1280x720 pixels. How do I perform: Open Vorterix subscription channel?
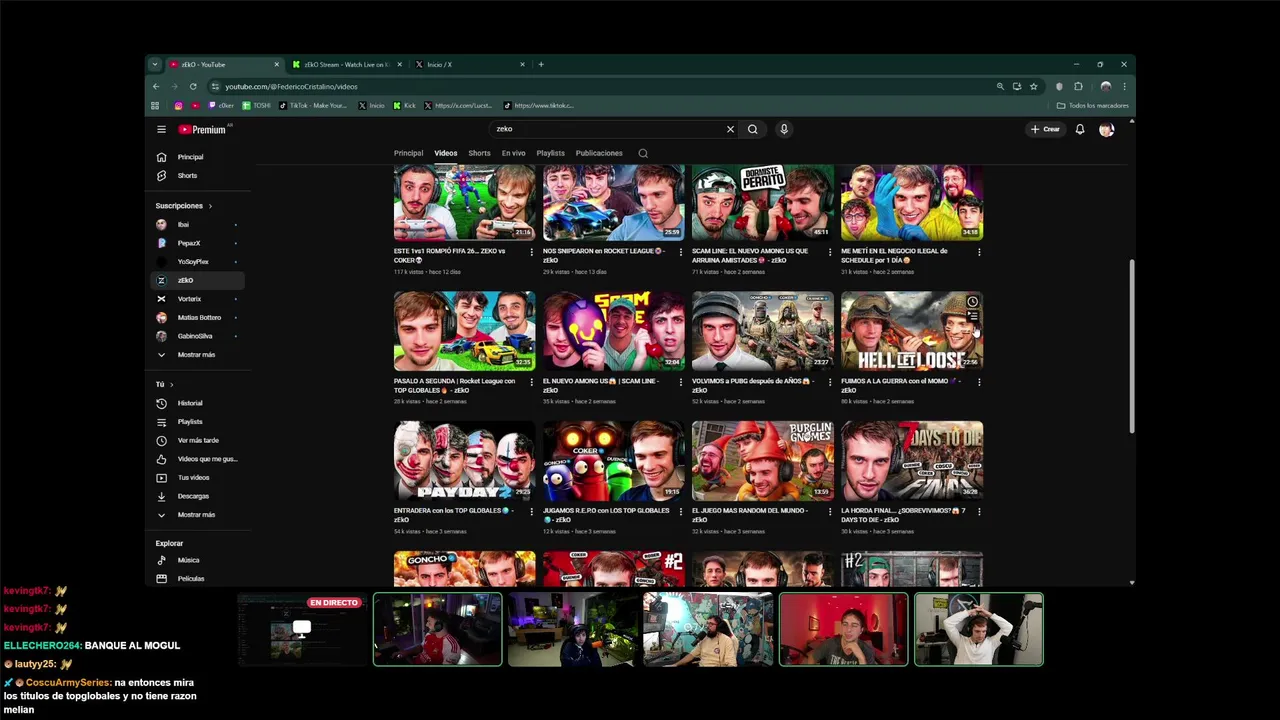197,299
